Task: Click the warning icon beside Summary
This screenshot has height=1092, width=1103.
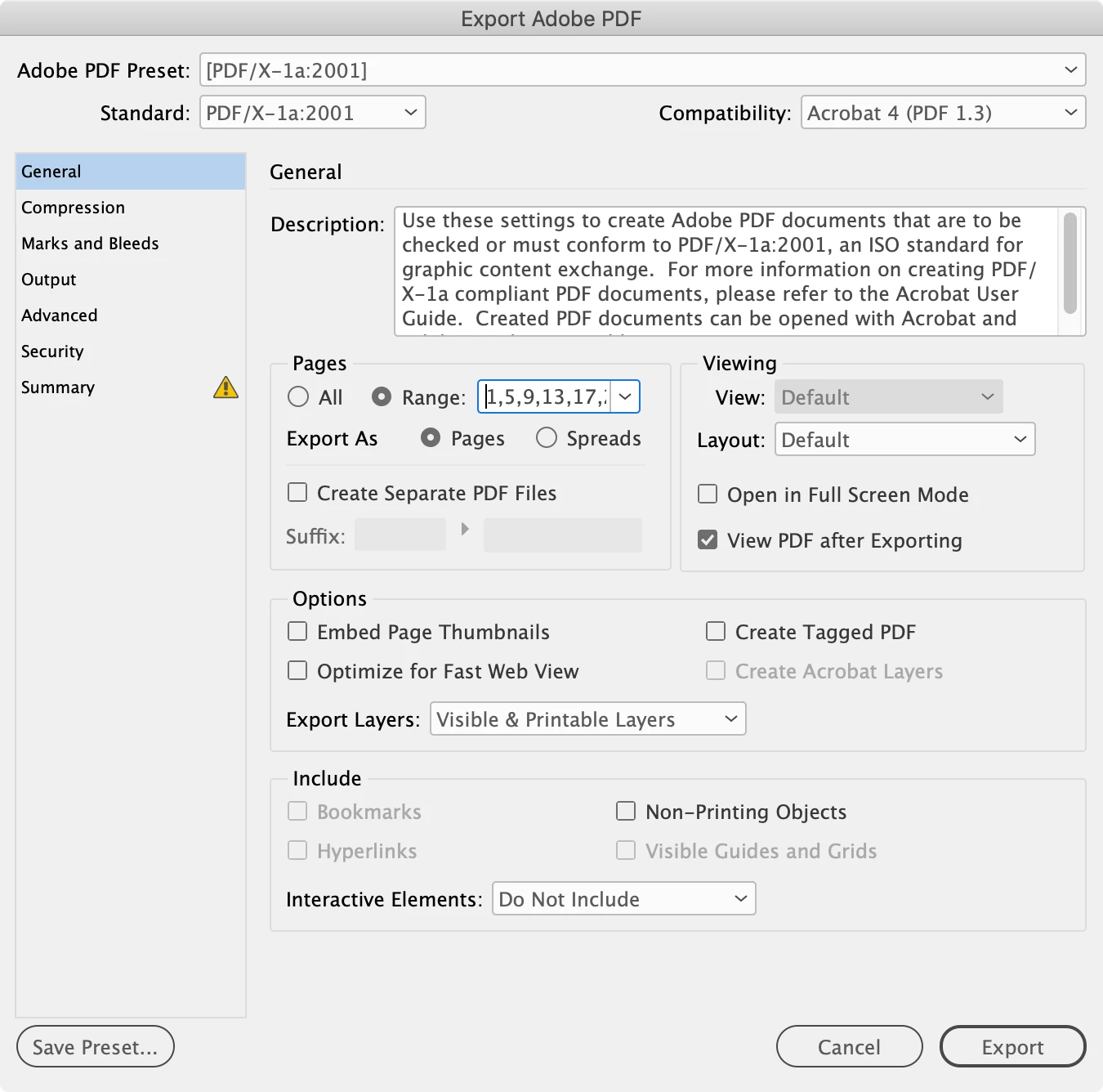Action: click(x=226, y=387)
